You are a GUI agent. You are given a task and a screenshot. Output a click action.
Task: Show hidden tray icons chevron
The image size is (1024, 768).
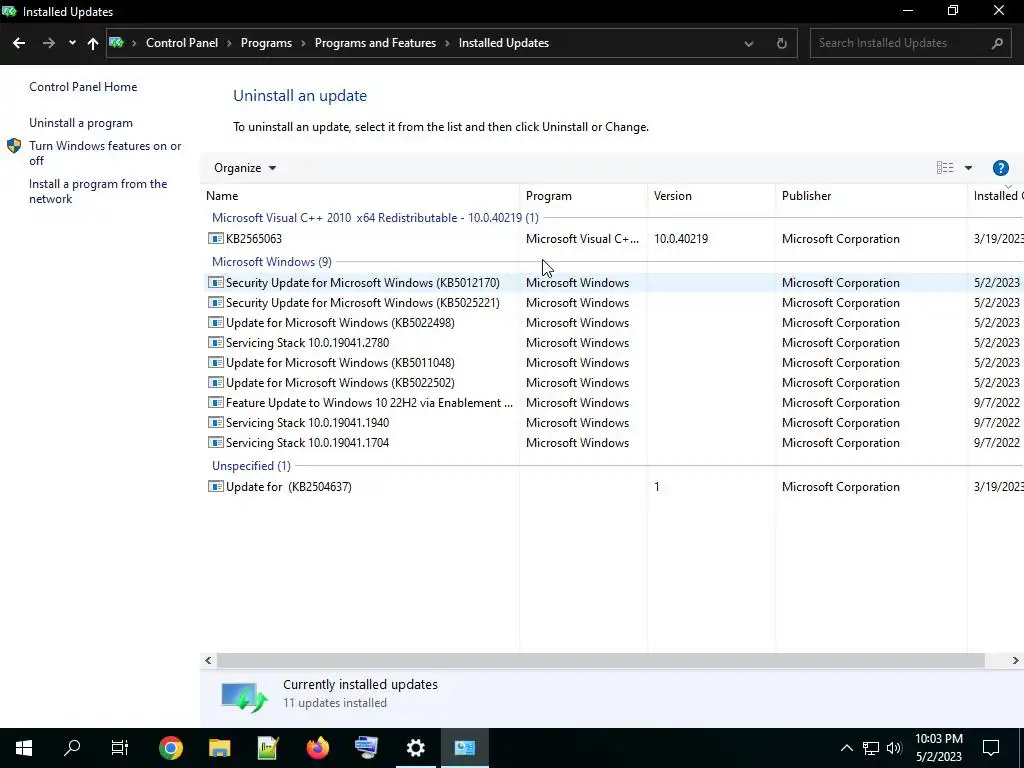846,748
